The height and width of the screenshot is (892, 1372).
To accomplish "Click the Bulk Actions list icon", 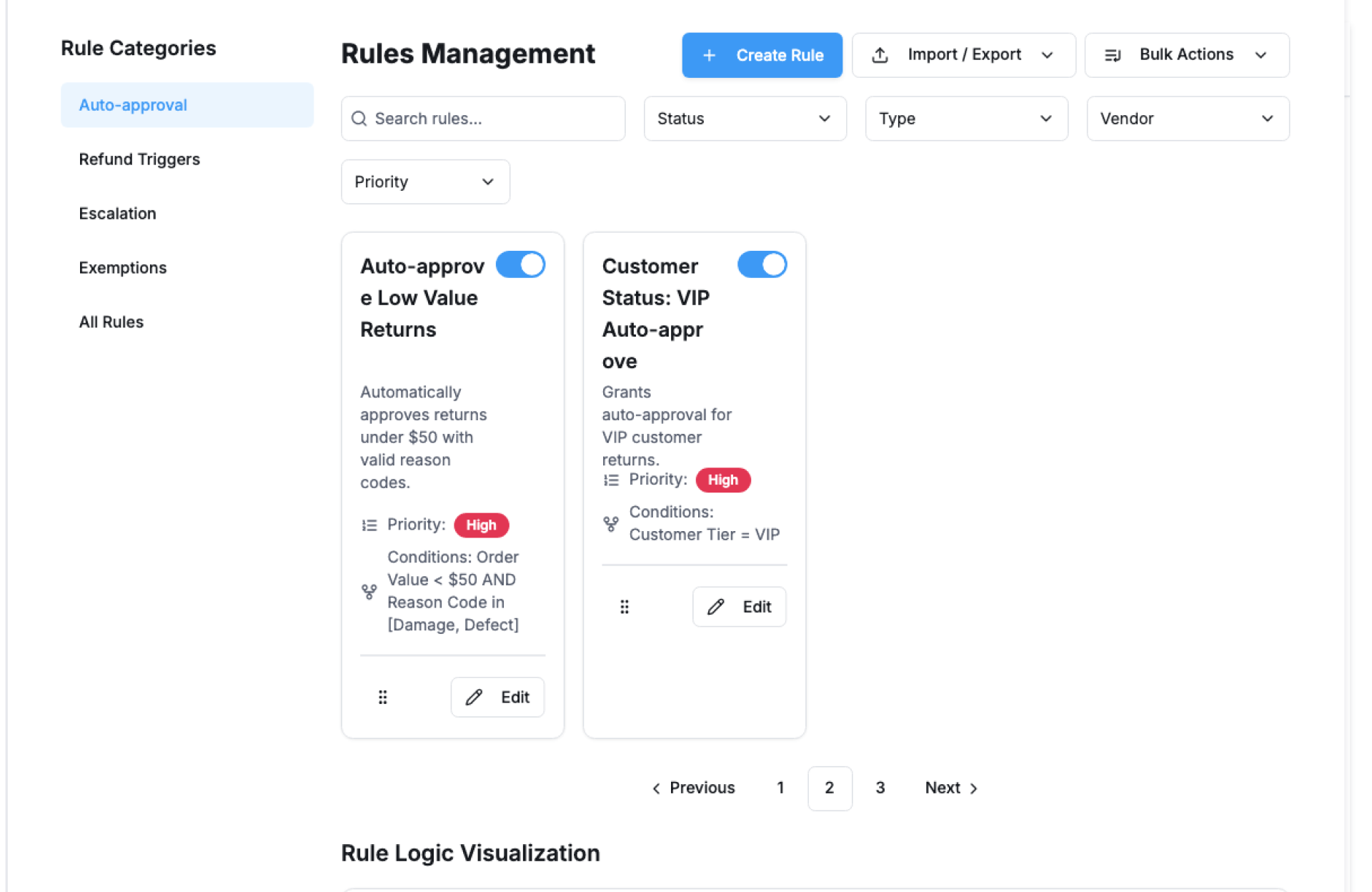I will pos(1113,55).
